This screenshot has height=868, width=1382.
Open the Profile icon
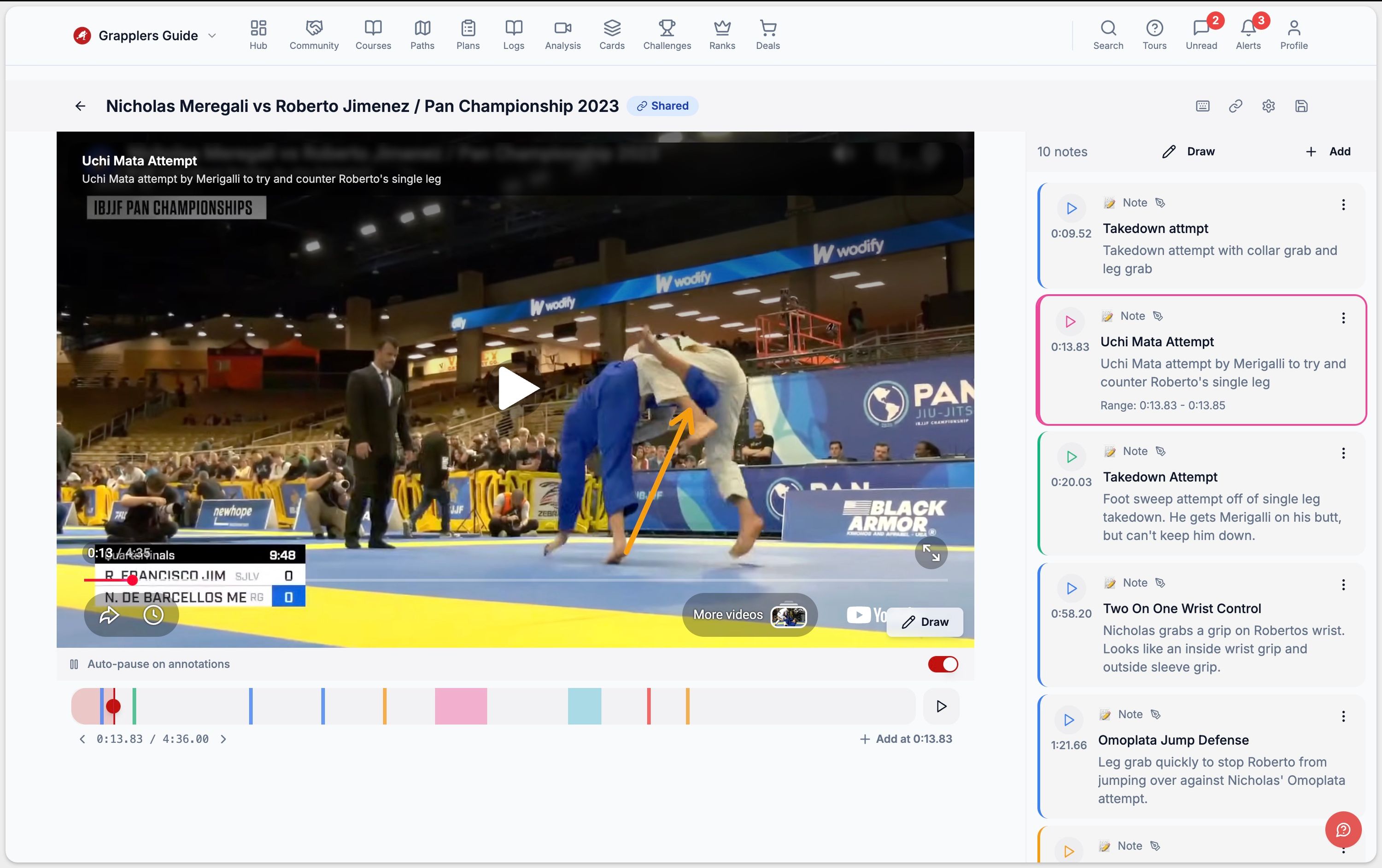tap(1294, 35)
